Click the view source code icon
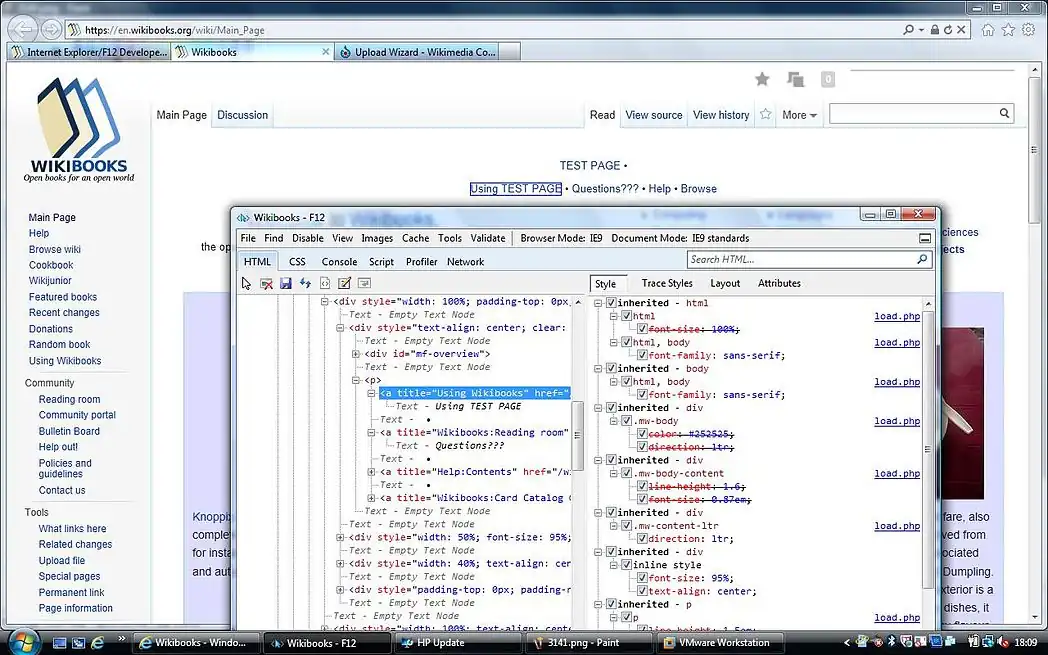Image resolution: width=1048 pixels, height=655 pixels. click(325, 285)
